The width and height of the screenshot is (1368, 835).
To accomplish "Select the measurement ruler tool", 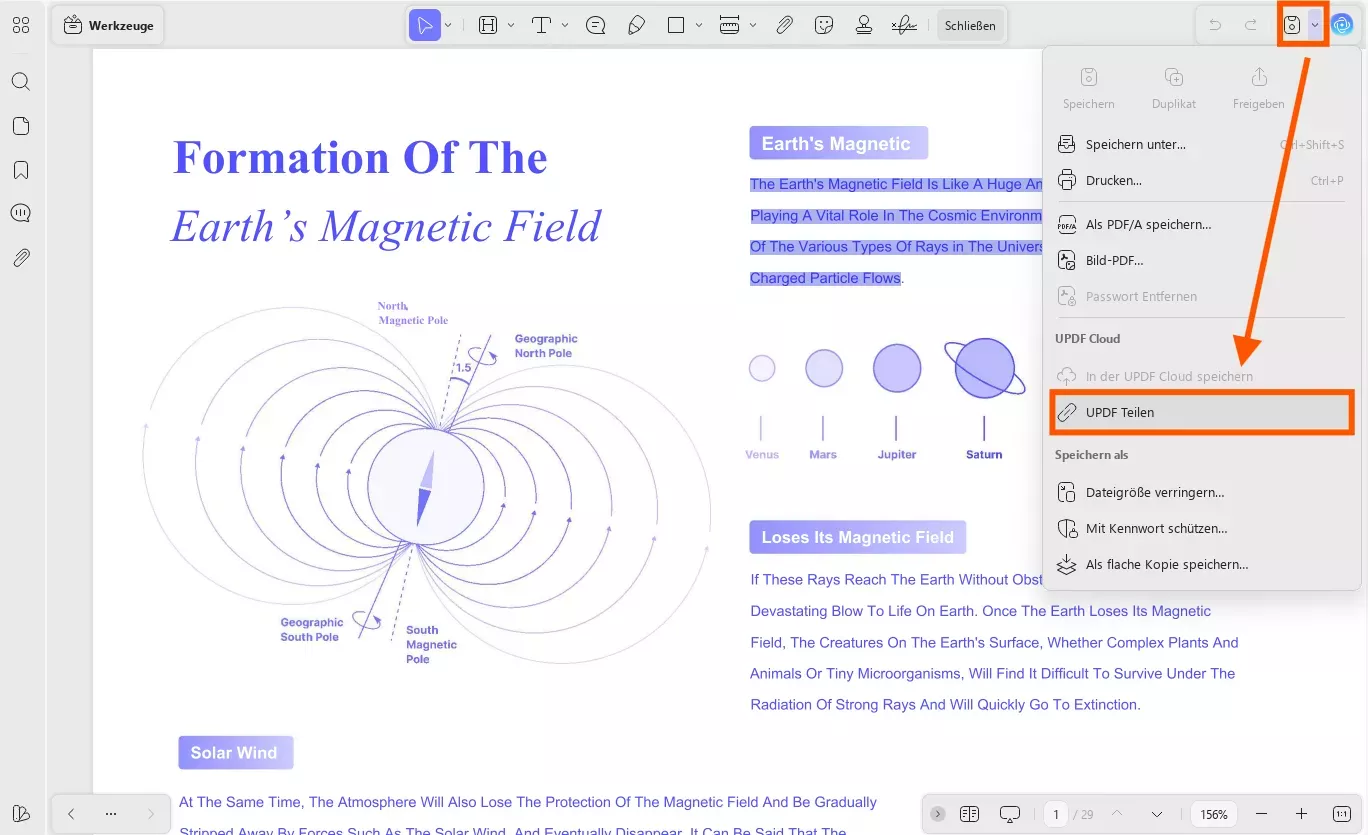I will [x=730, y=26].
